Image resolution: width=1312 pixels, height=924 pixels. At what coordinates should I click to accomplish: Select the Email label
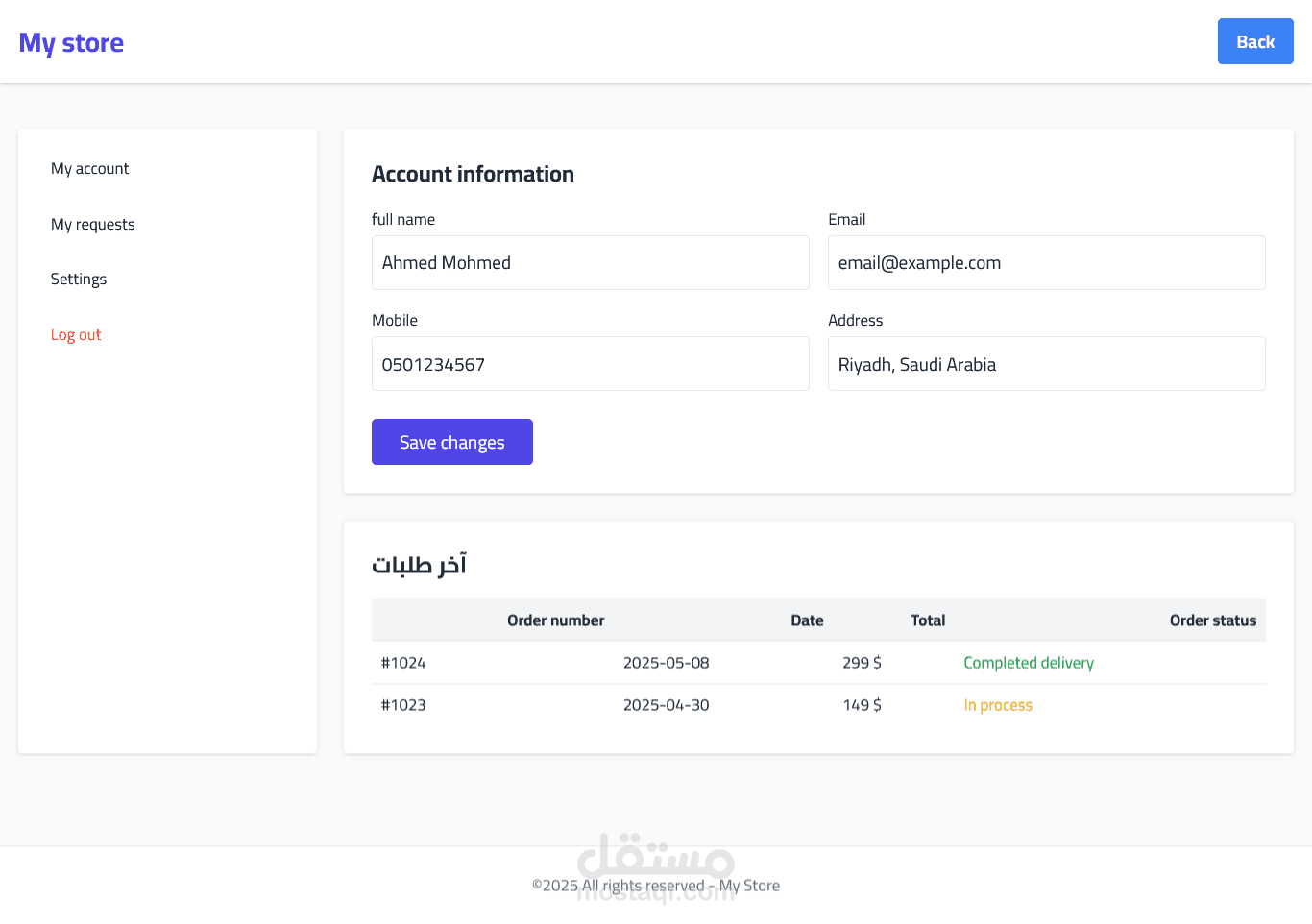coord(846,219)
